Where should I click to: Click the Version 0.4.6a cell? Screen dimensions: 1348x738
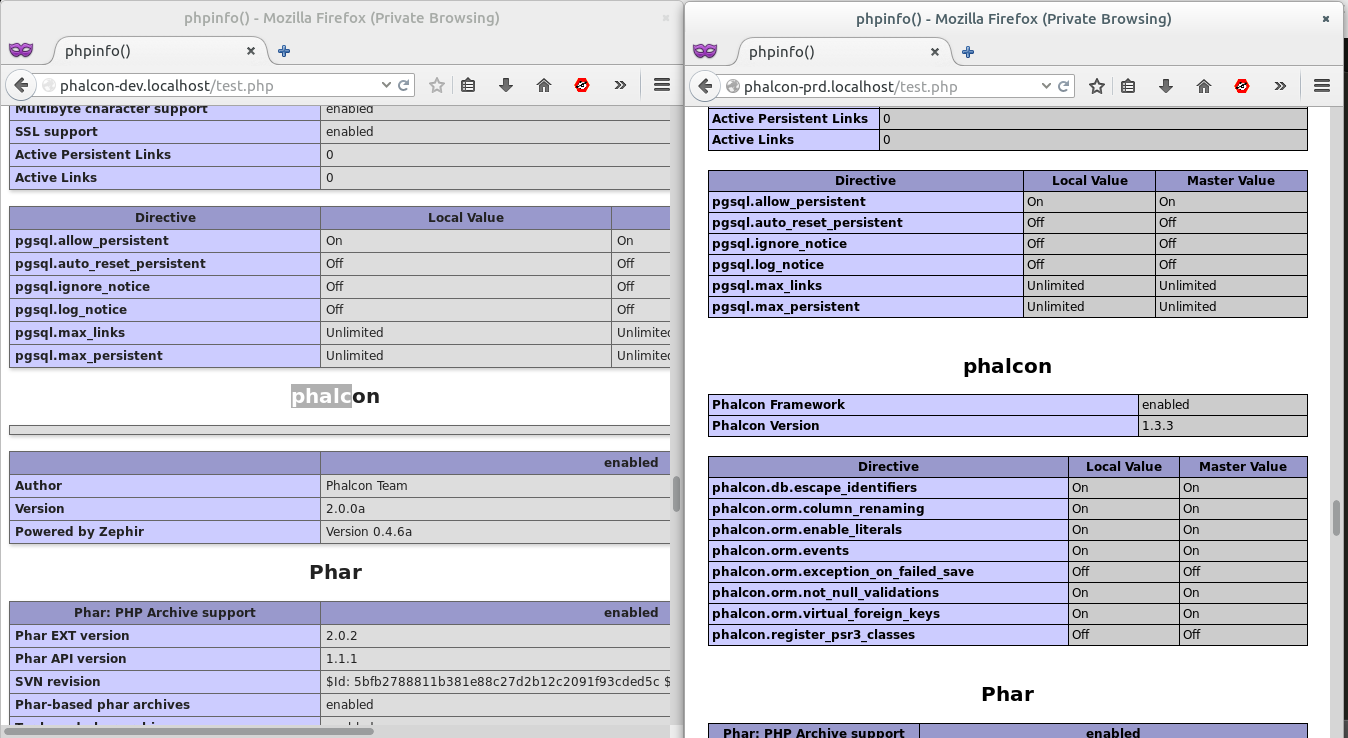tap(495, 532)
